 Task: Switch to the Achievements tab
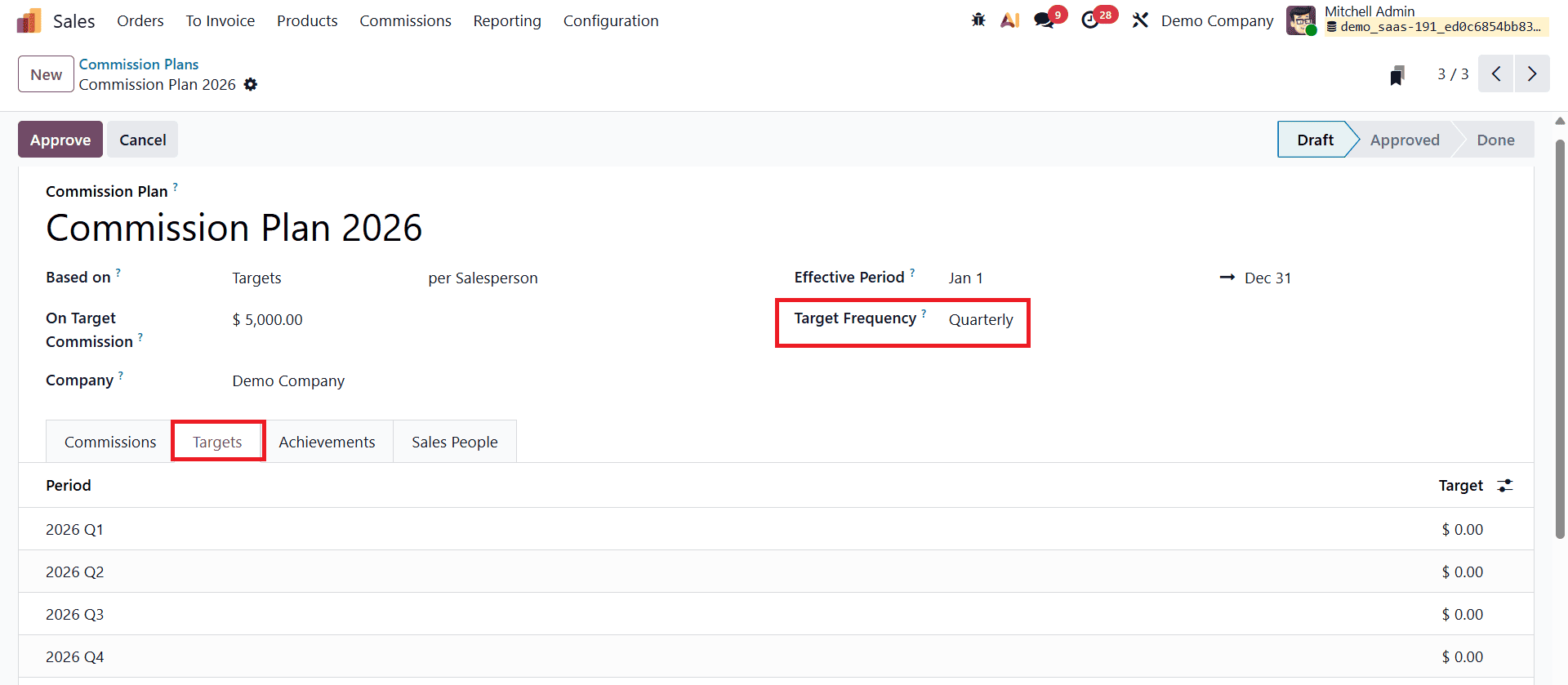(327, 442)
